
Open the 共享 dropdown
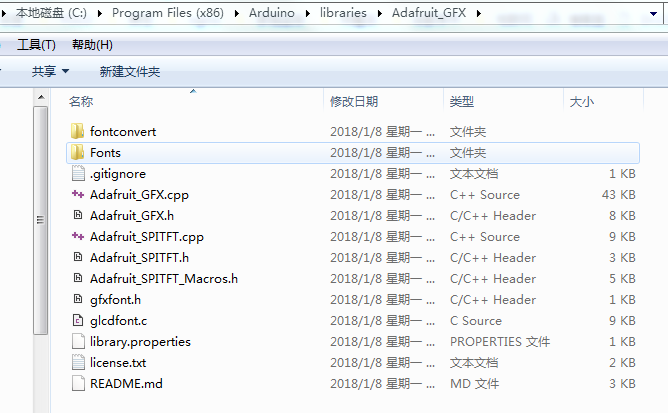click(50, 71)
